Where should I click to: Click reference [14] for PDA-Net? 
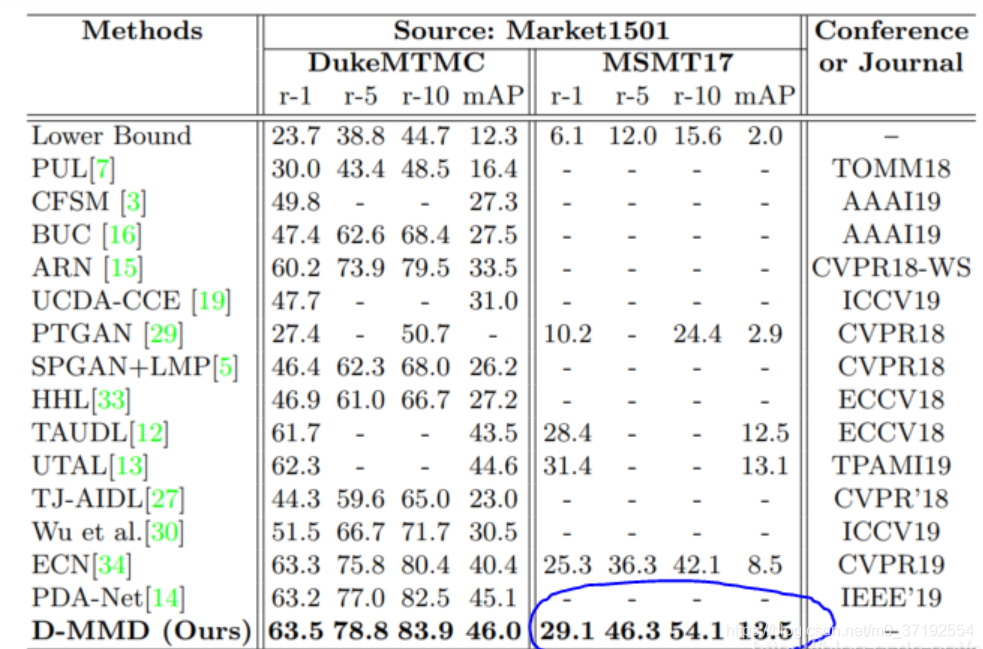[x=166, y=598]
